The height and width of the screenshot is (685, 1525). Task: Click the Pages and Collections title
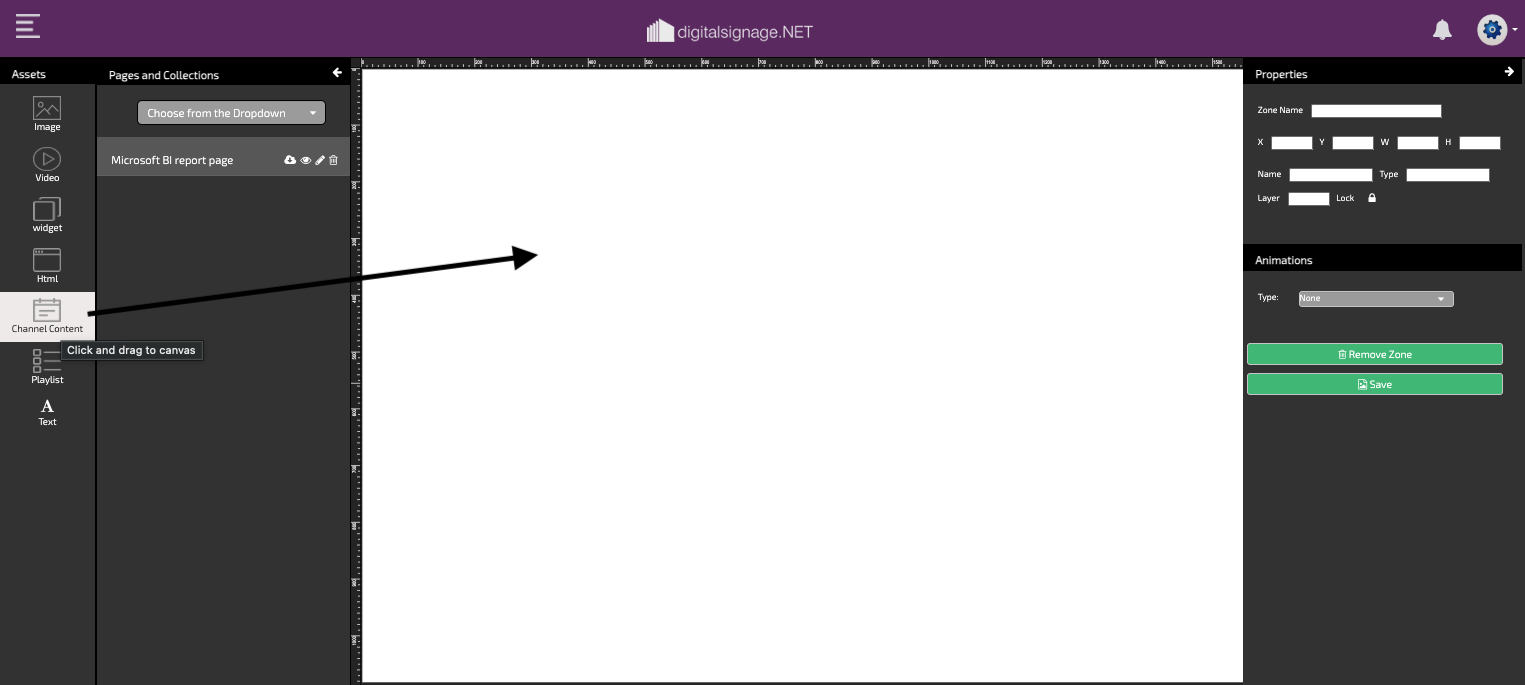[x=164, y=75]
